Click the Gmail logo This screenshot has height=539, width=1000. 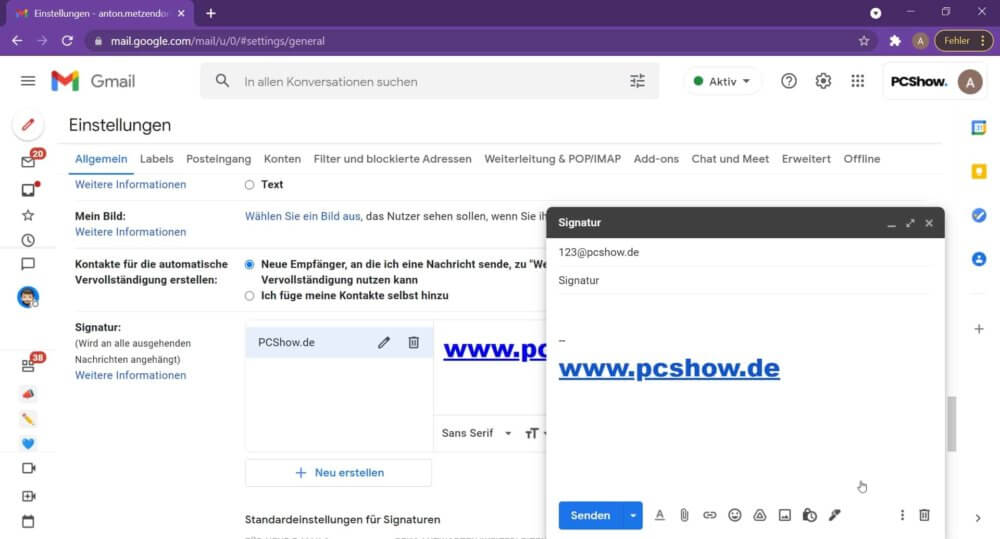93,81
